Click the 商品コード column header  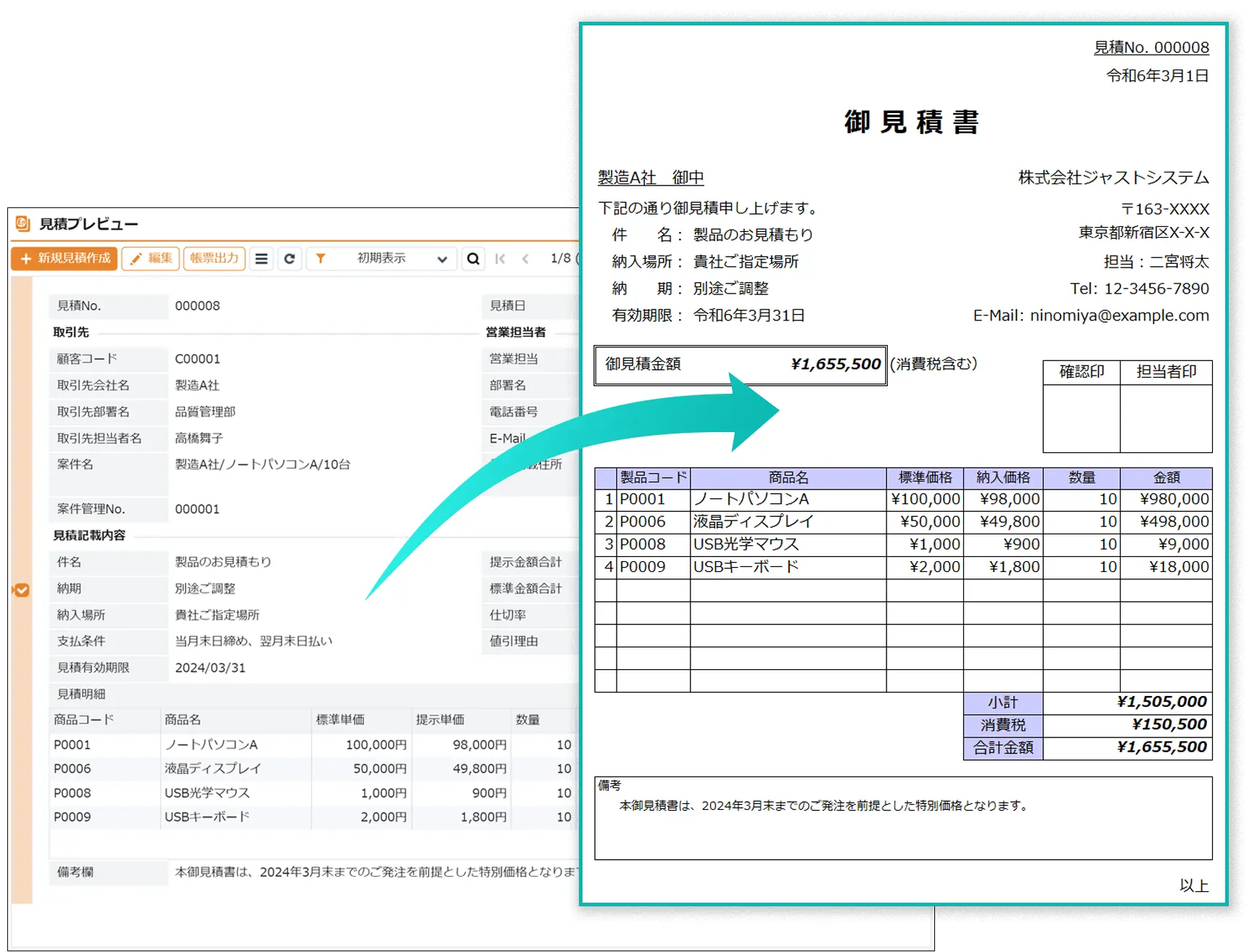(84, 720)
